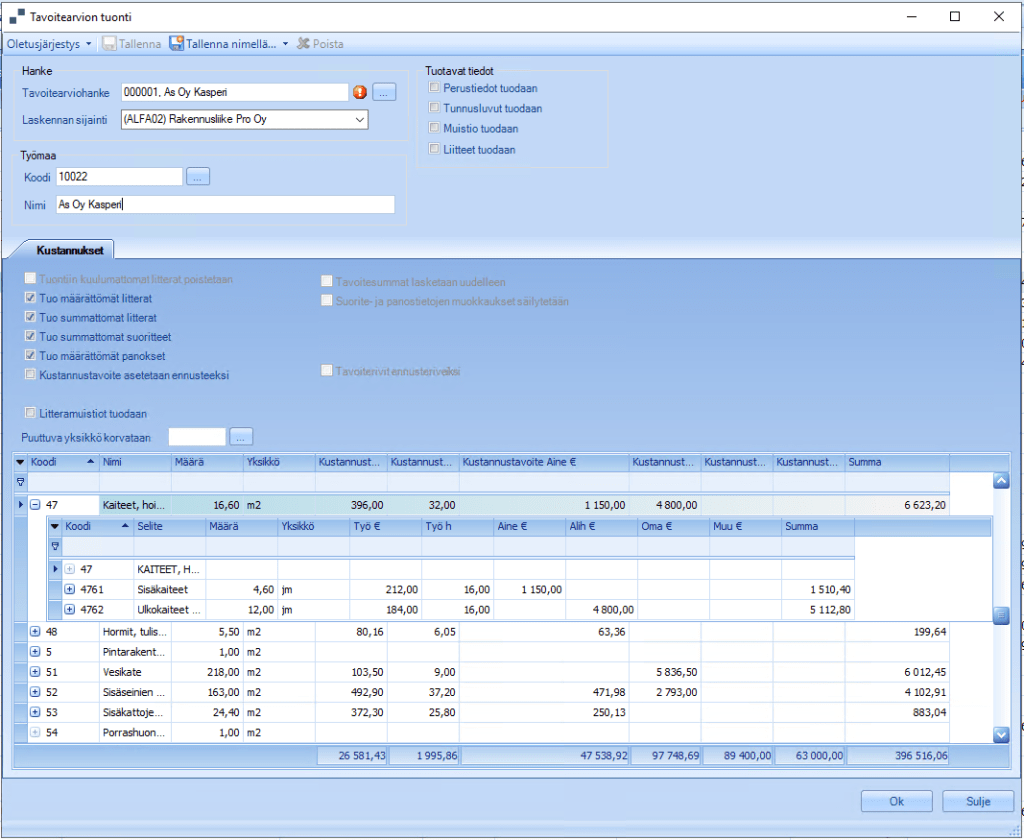Open the browse button next to Tavoitearviohanke field
This screenshot has width=1024, height=840.
pos(385,93)
